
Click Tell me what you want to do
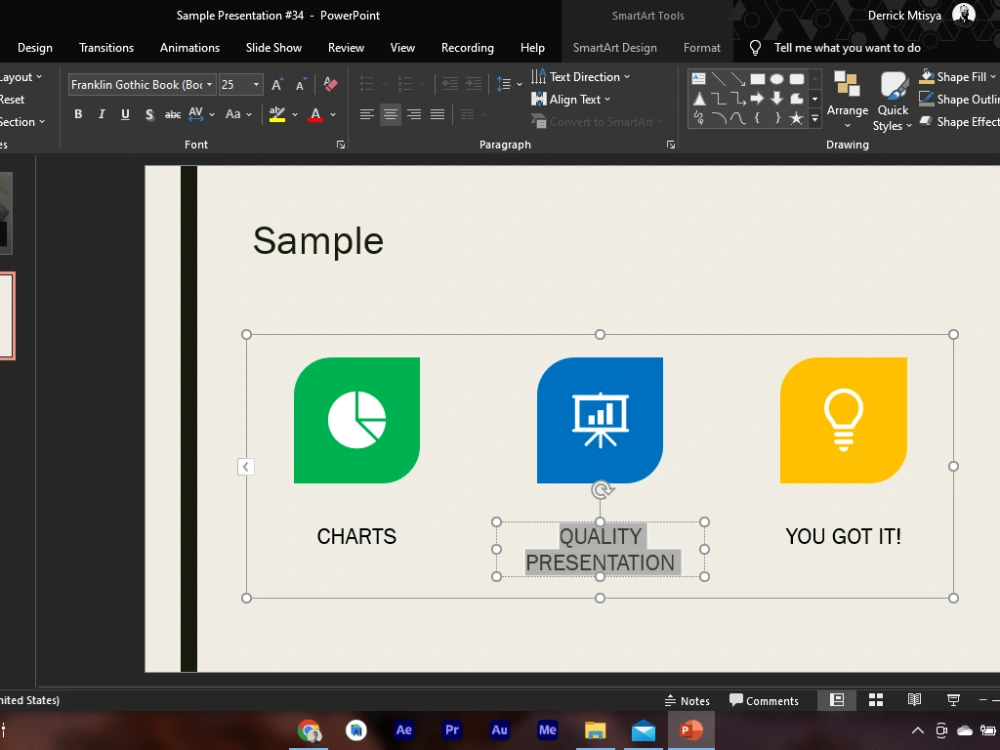(846, 47)
